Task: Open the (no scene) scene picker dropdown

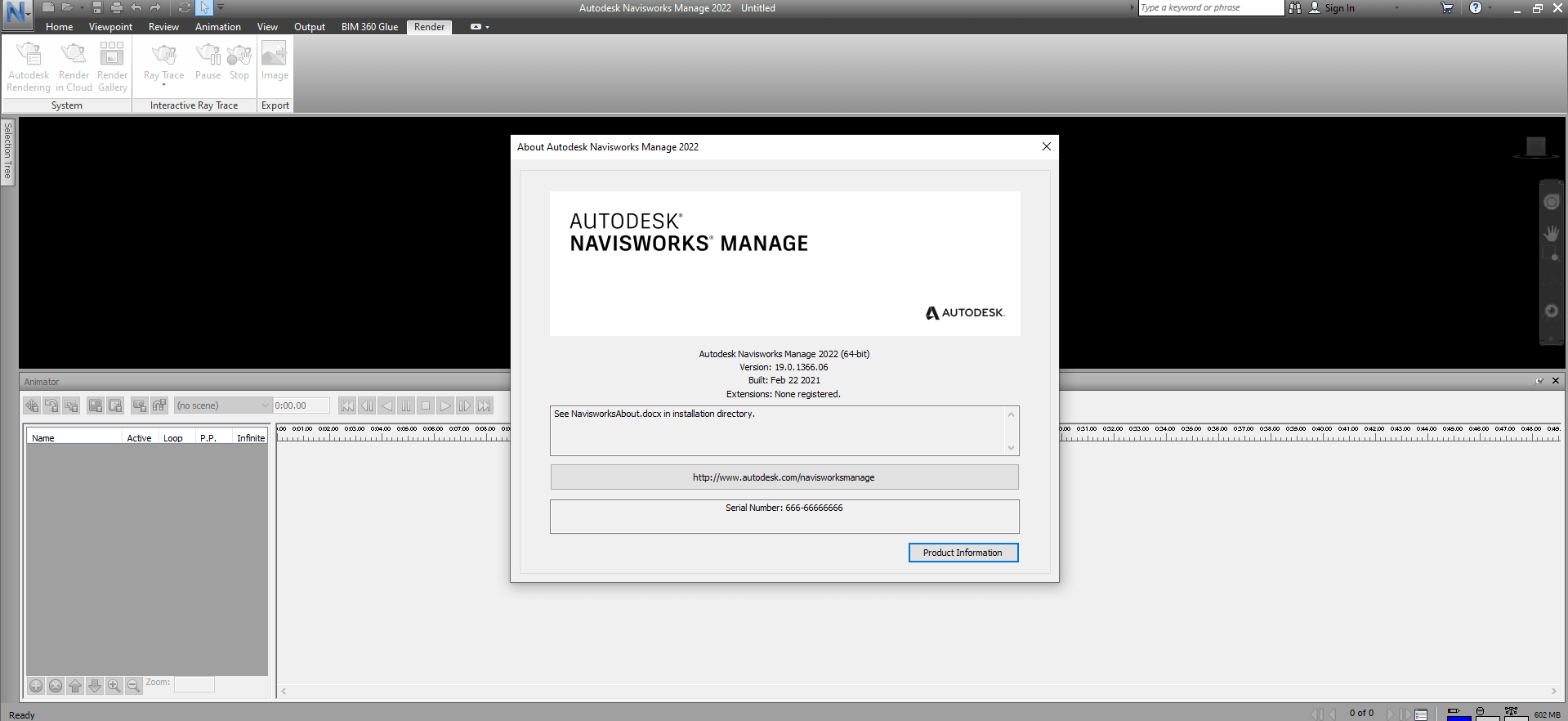Action: (x=222, y=405)
